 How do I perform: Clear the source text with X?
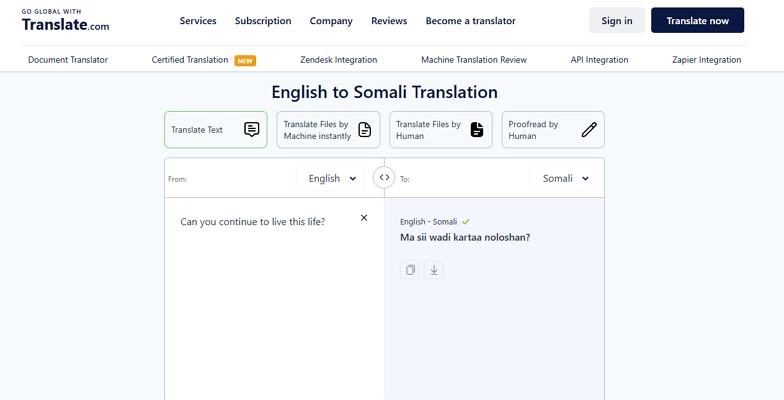point(364,218)
